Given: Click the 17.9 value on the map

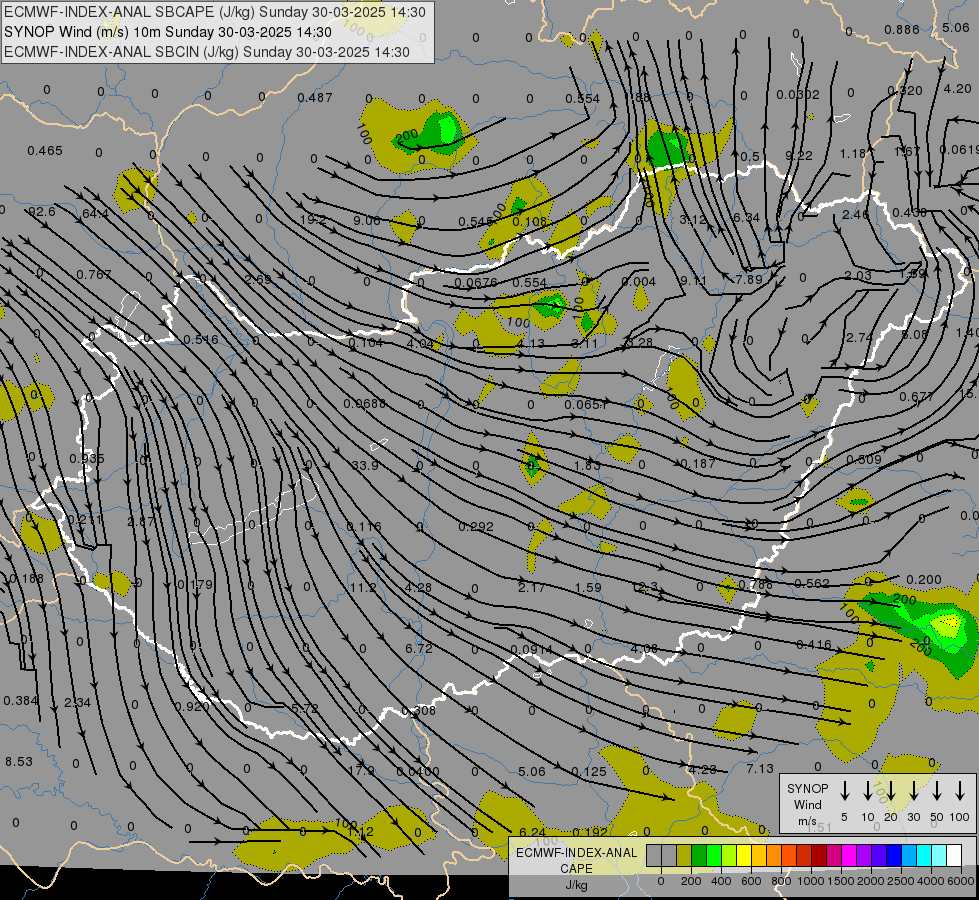Looking at the screenshot, I should click(x=361, y=771).
